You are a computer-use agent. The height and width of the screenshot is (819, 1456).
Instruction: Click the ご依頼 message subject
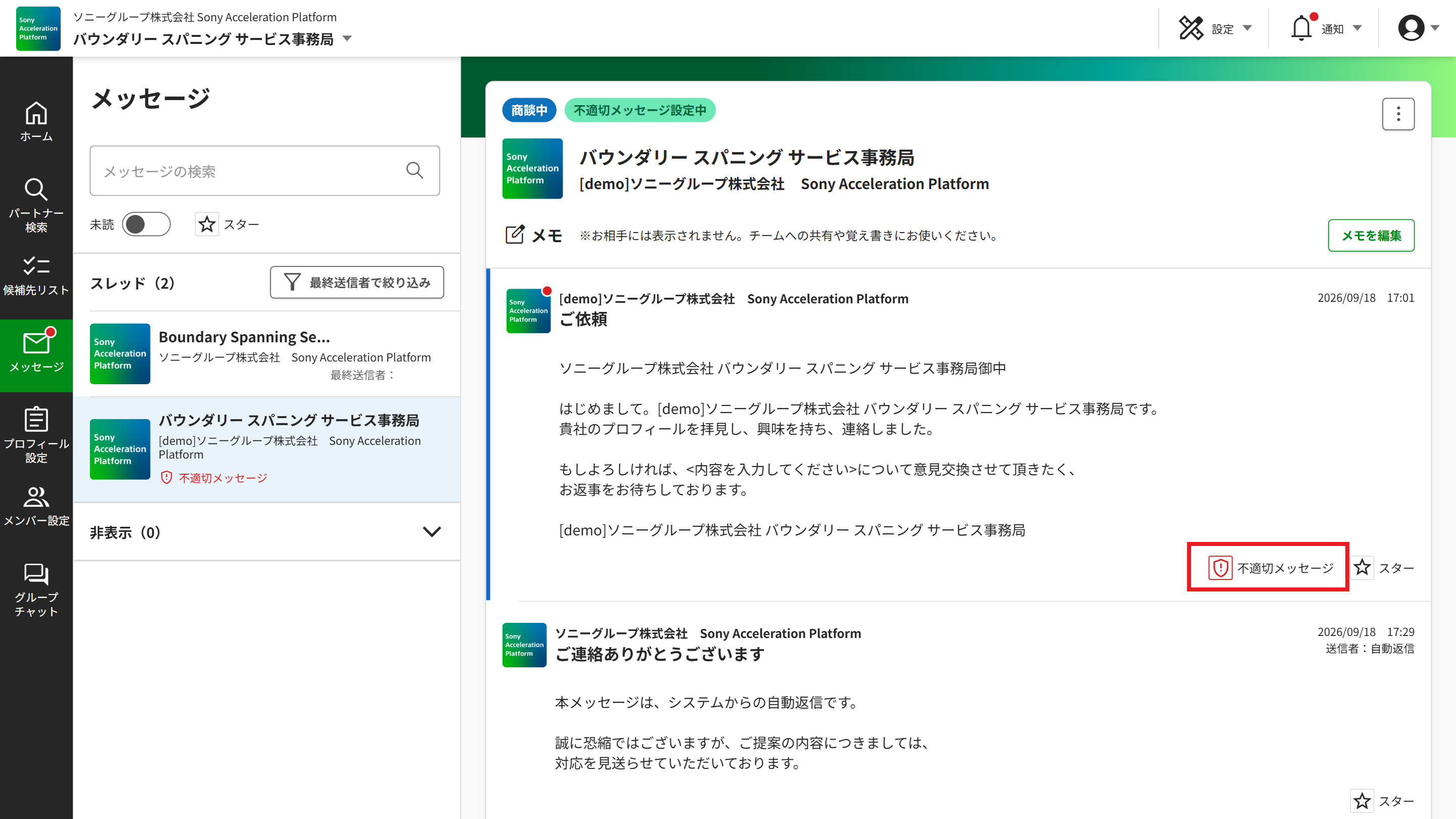point(583,319)
